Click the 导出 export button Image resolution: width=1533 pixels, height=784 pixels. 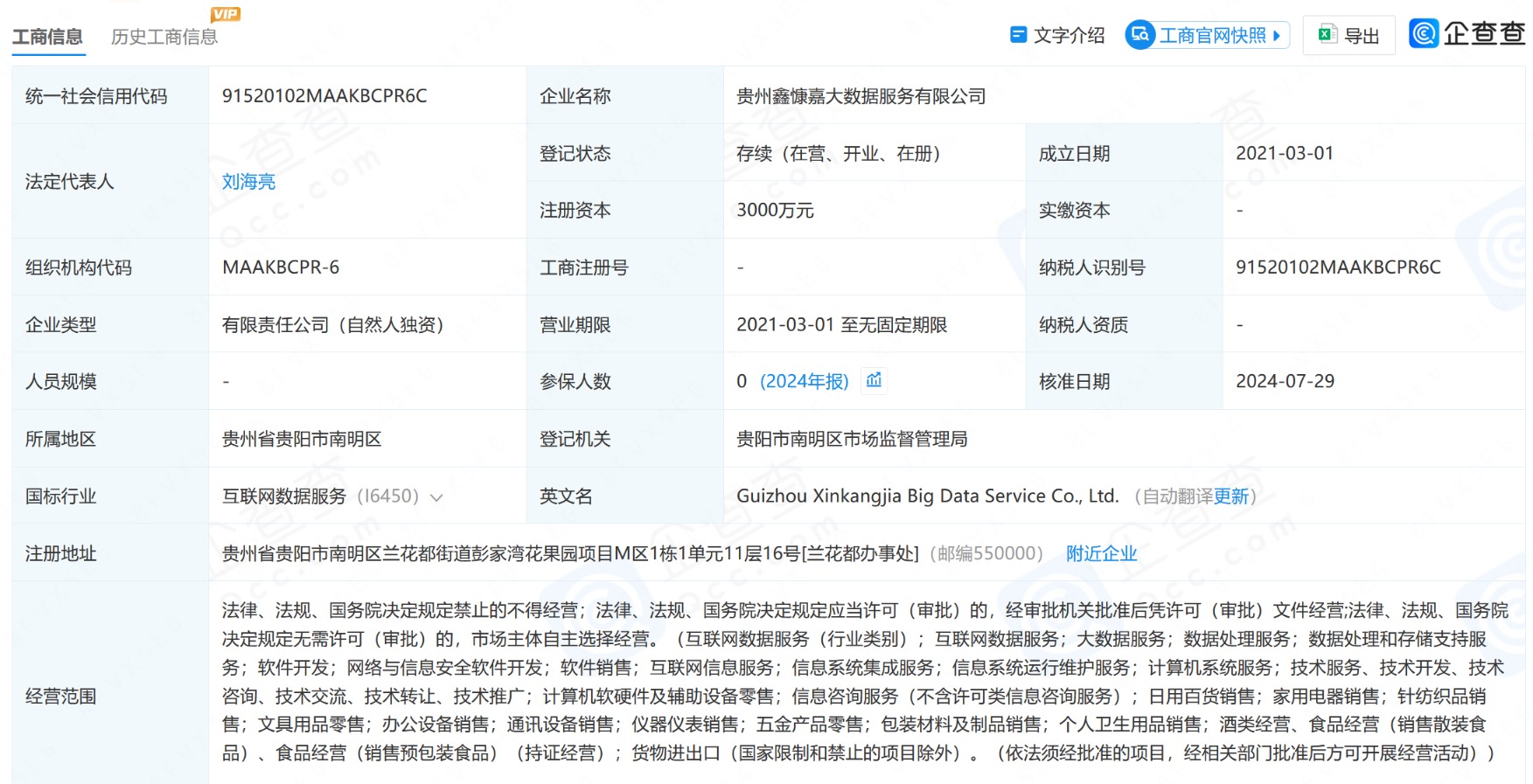click(1348, 35)
